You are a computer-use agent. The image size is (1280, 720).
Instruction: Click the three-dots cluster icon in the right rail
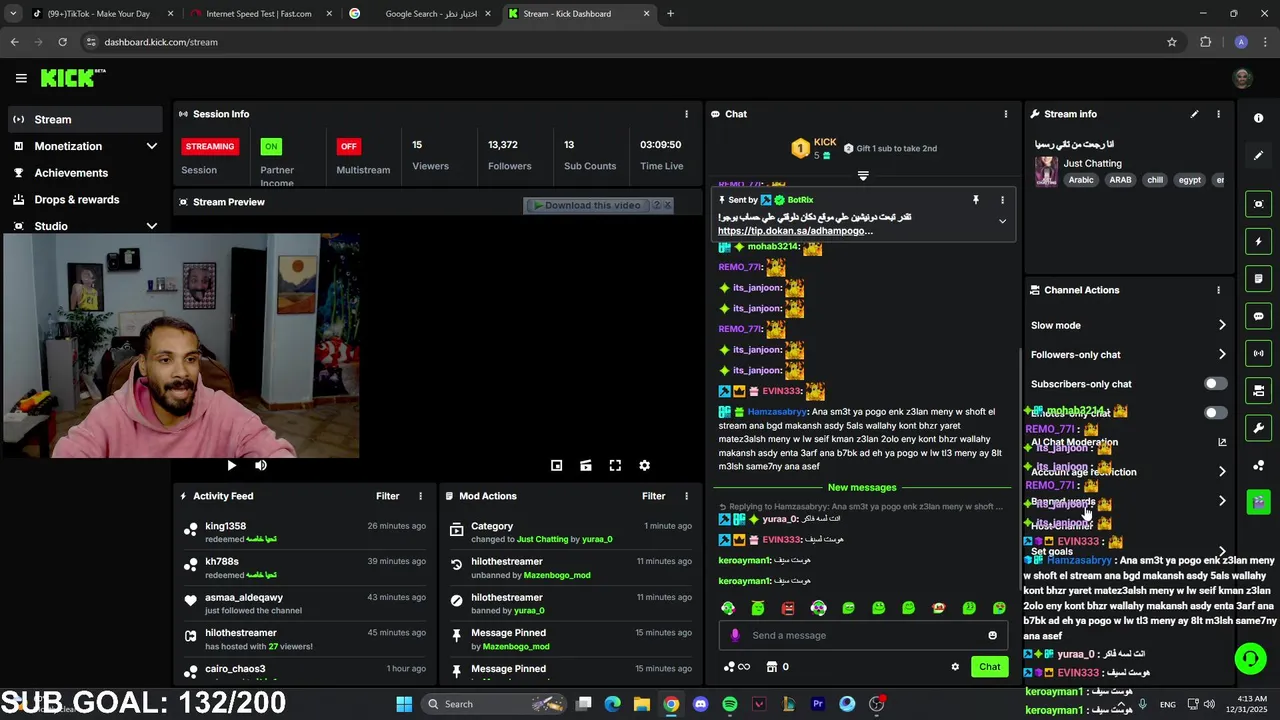click(x=1258, y=466)
